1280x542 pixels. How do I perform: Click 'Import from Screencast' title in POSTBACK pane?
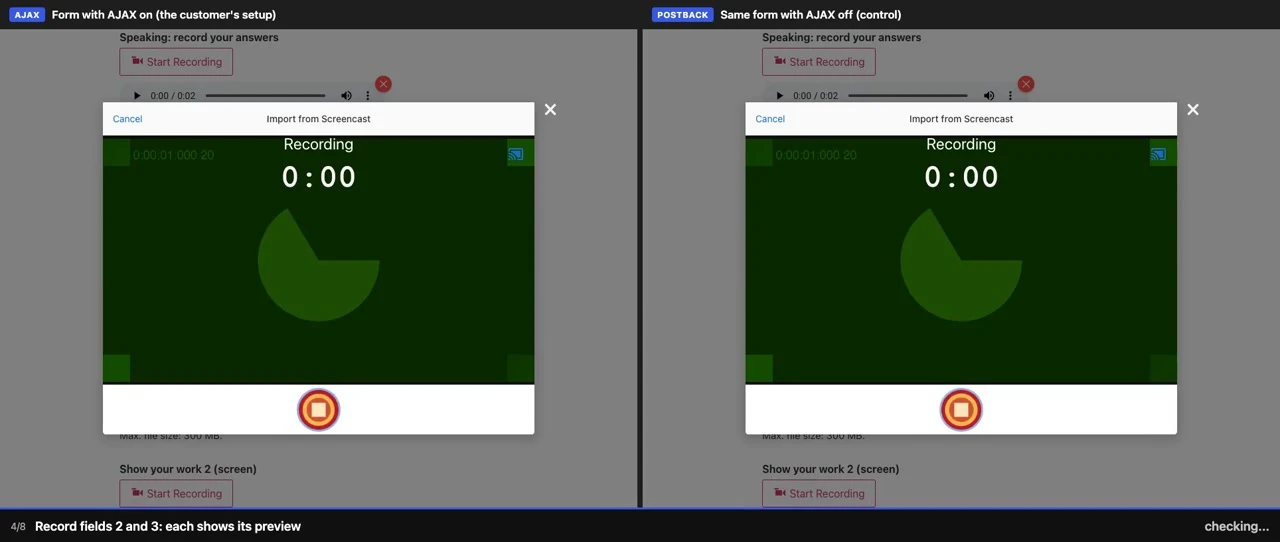(x=961, y=119)
